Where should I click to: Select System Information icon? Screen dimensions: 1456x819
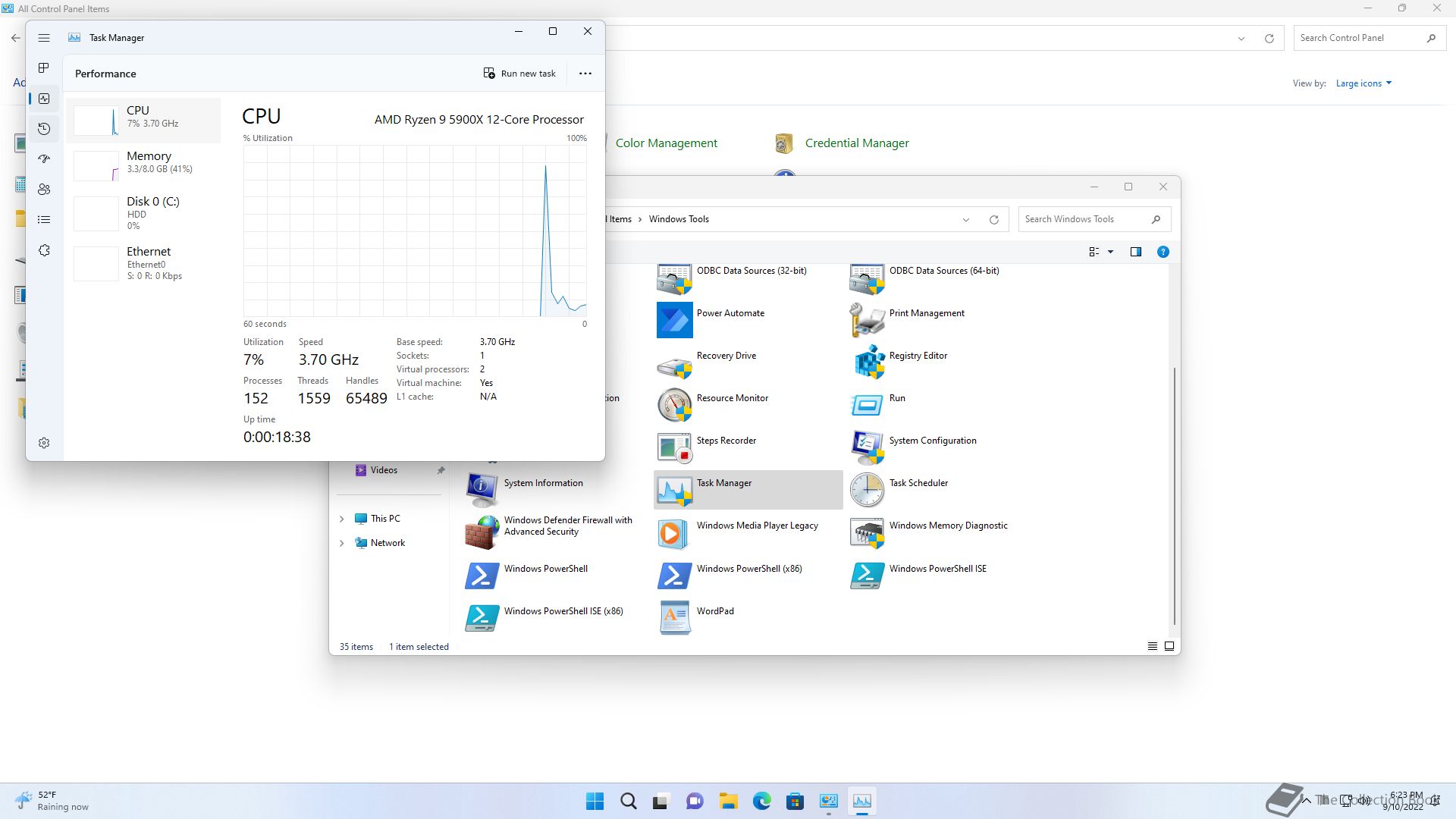482,490
